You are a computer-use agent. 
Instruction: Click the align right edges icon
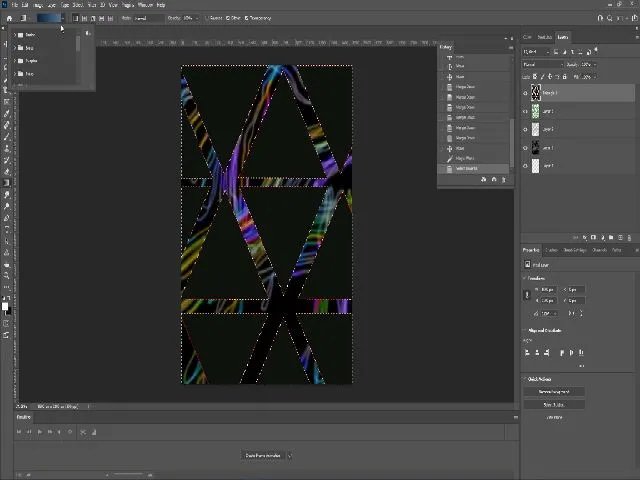pyautogui.click(x=547, y=353)
